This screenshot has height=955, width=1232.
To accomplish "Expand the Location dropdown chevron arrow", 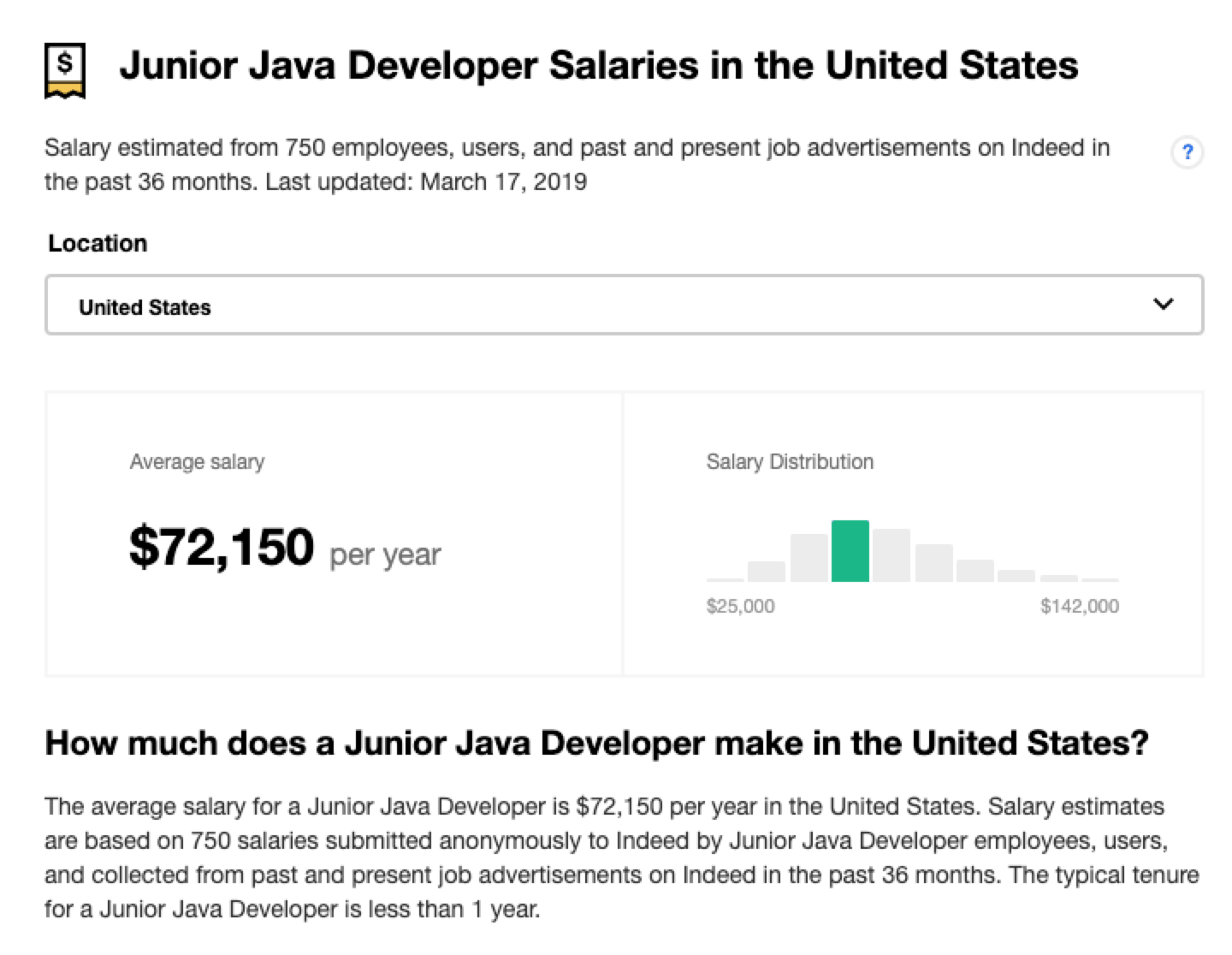I will [x=1163, y=304].
